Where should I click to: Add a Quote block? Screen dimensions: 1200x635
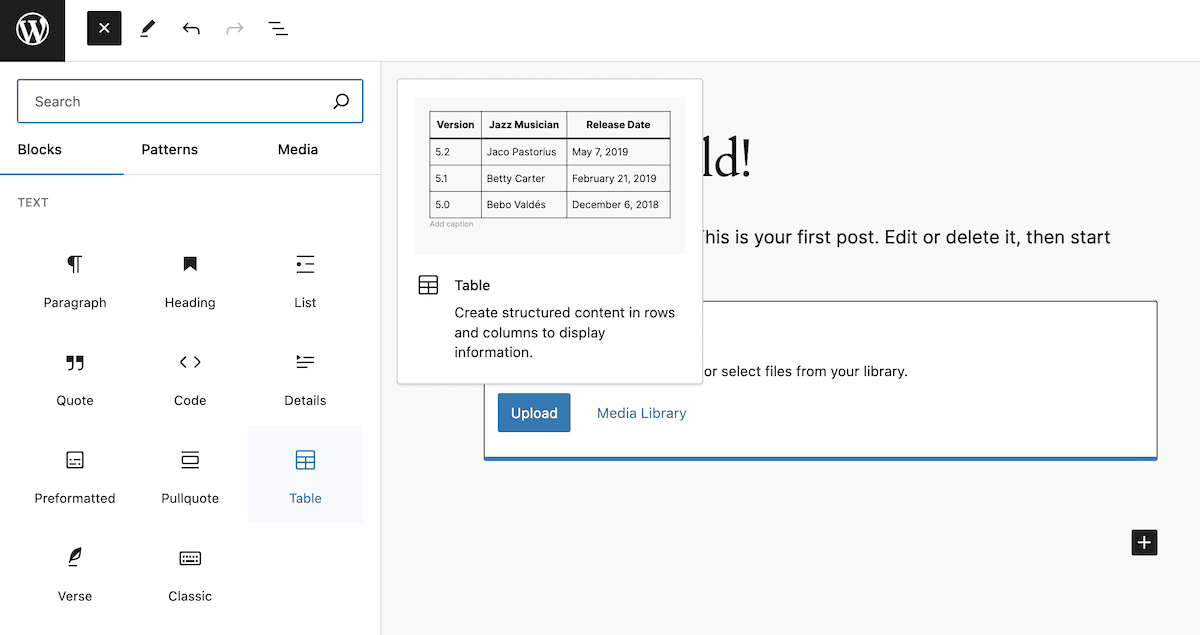(x=75, y=381)
